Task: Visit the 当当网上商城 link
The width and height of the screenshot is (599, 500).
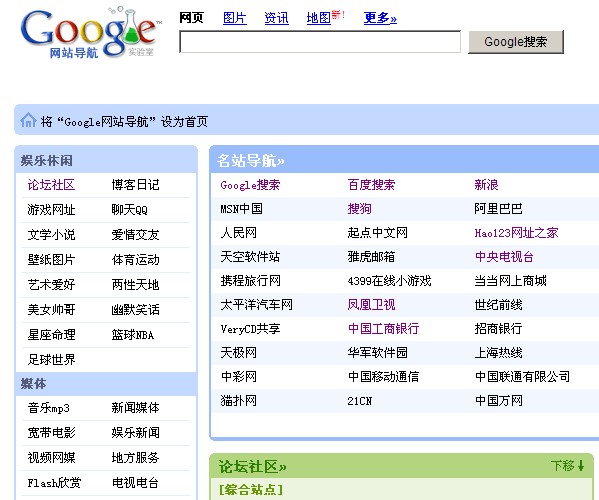Action: pos(510,281)
